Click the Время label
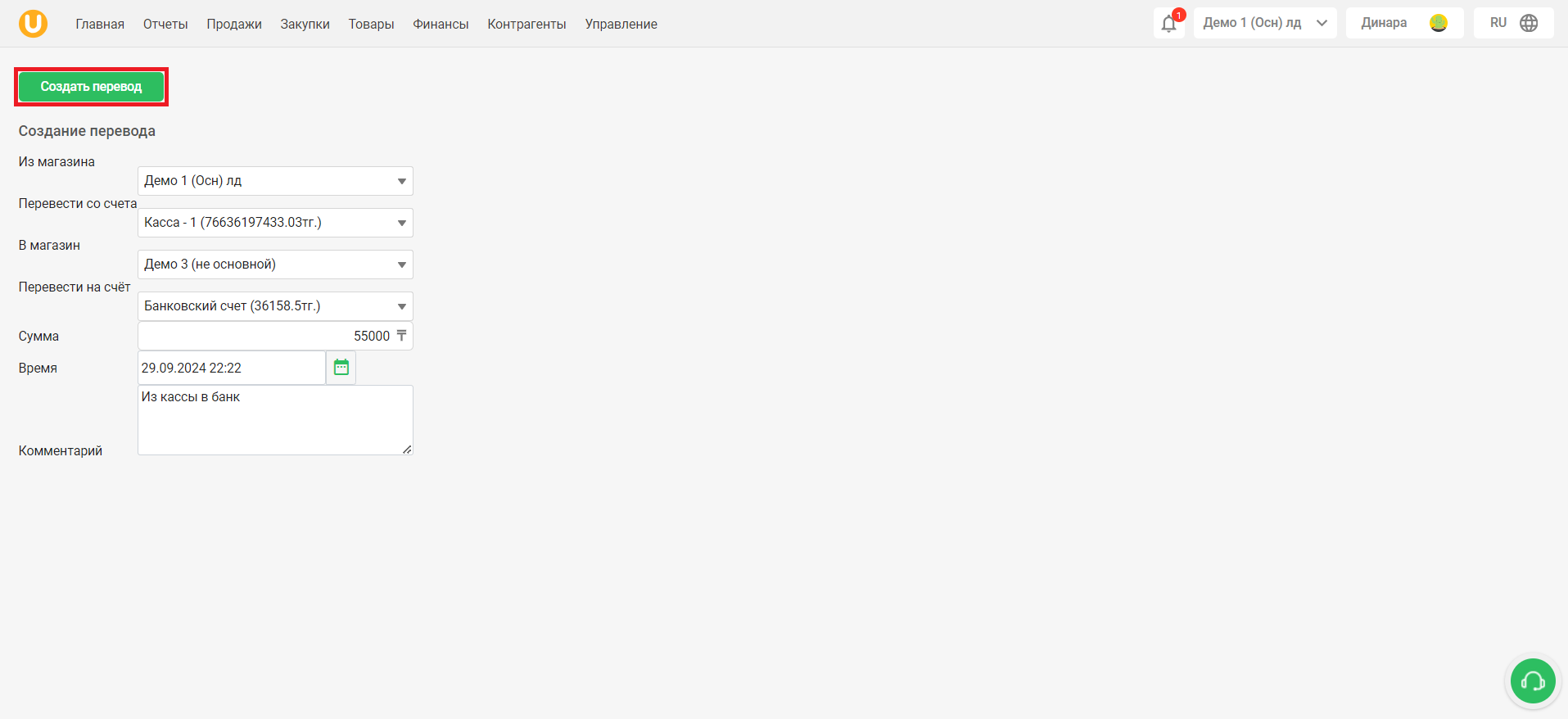1568x719 pixels. (38, 369)
